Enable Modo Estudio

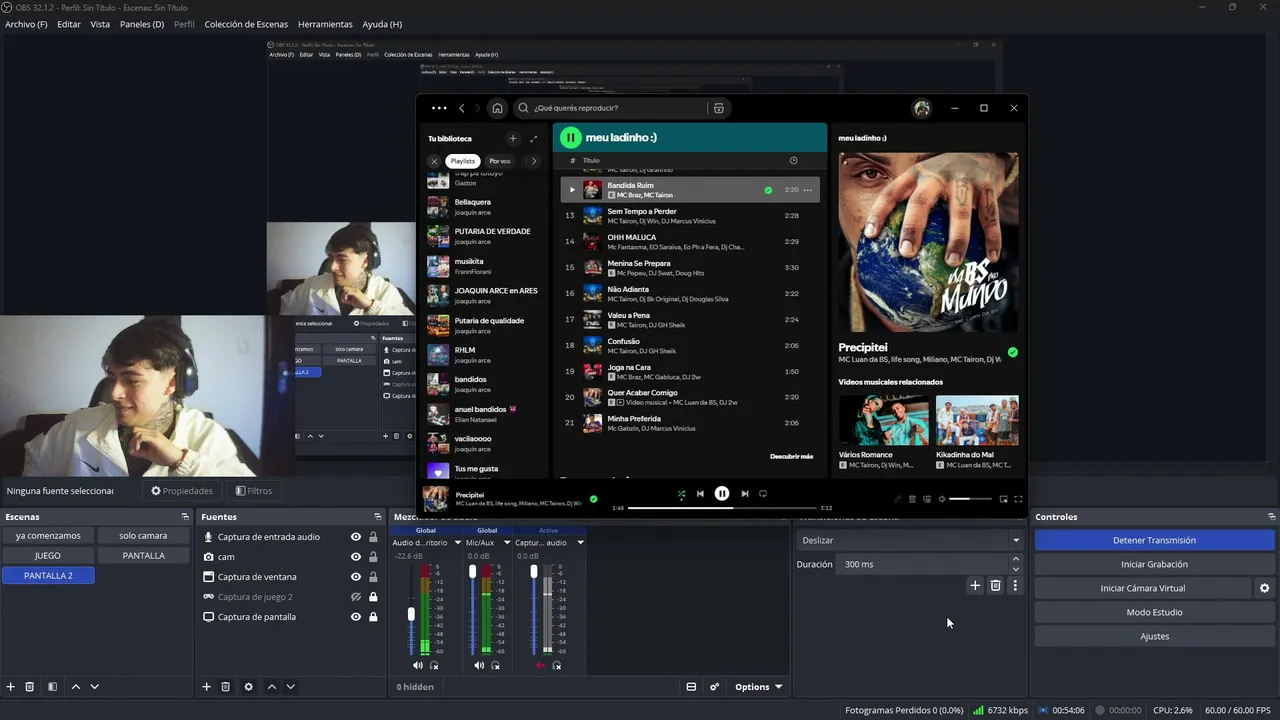point(1154,612)
